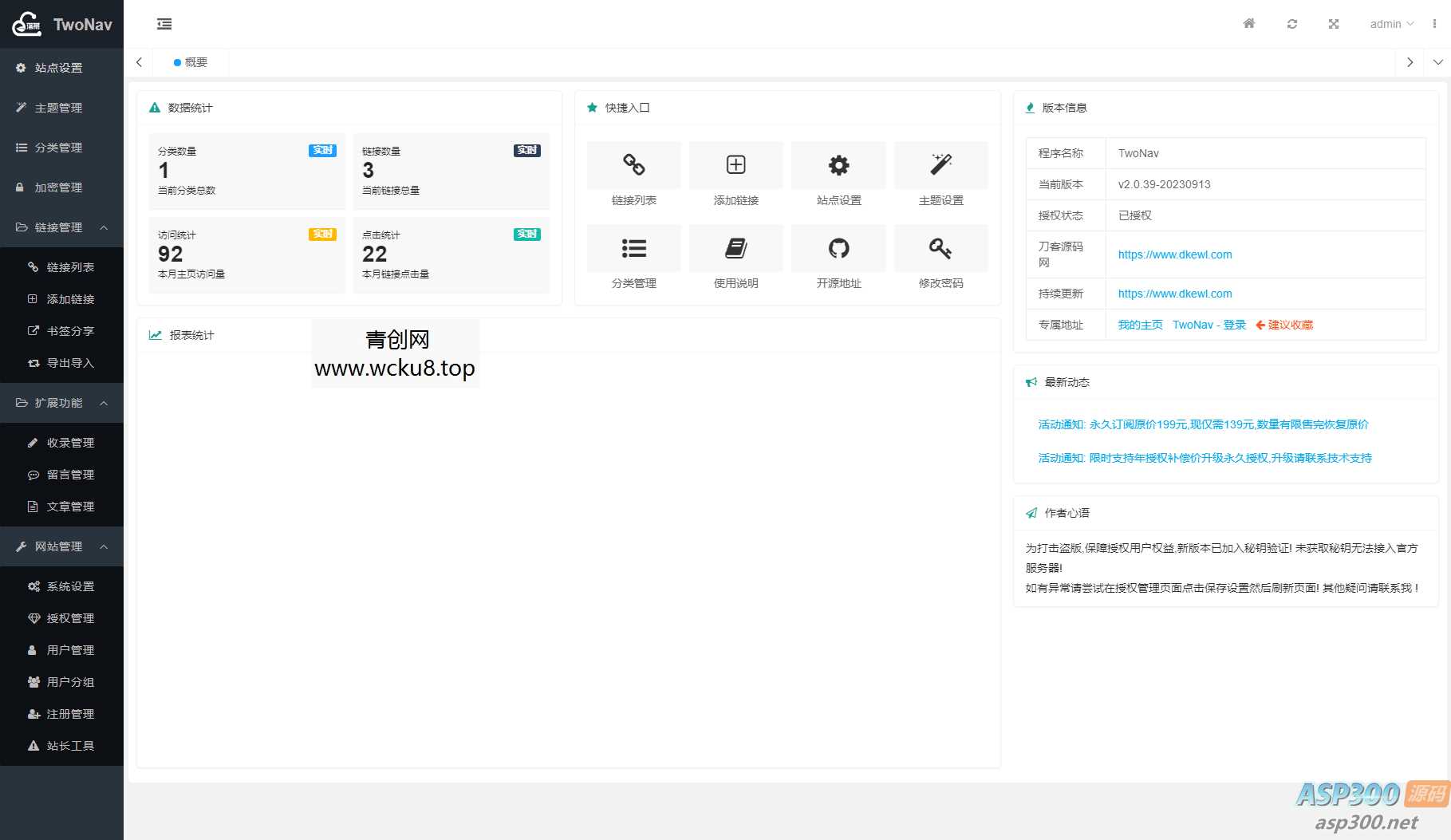The image size is (1451, 840).
Task: Toggle sidebar with the collapse menu icon
Action: (x=164, y=24)
